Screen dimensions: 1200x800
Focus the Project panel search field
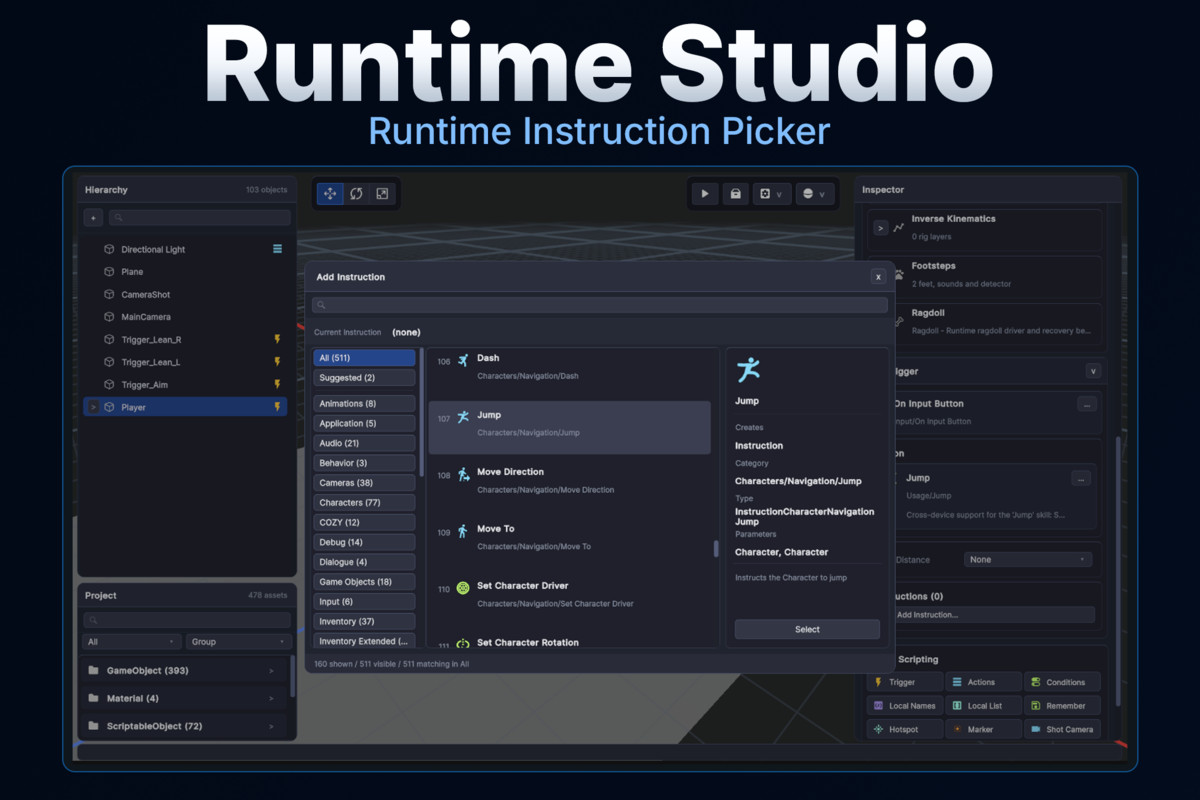[187, 621]
